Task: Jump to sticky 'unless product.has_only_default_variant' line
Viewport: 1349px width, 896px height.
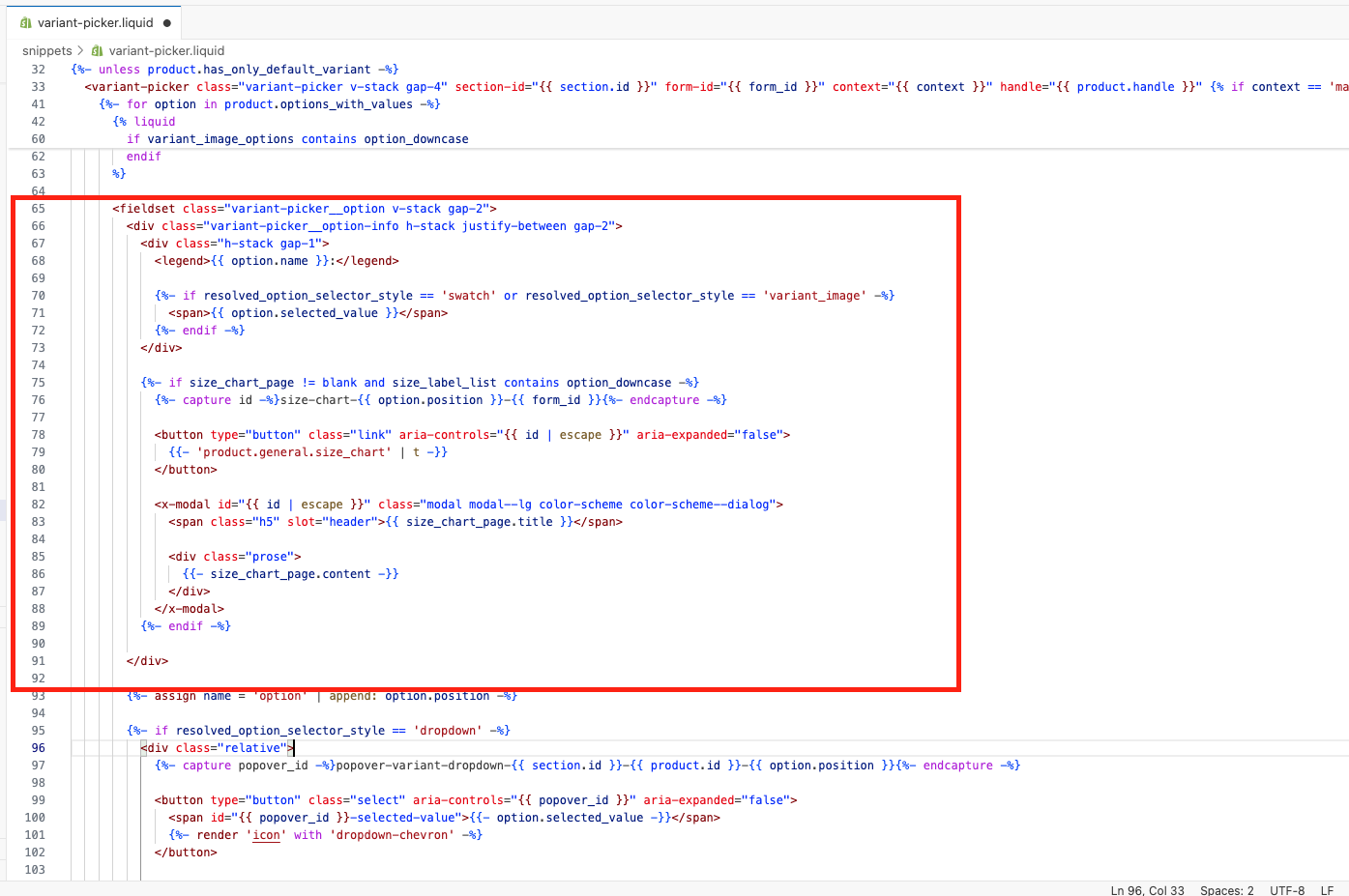Action: click(234, 70)
